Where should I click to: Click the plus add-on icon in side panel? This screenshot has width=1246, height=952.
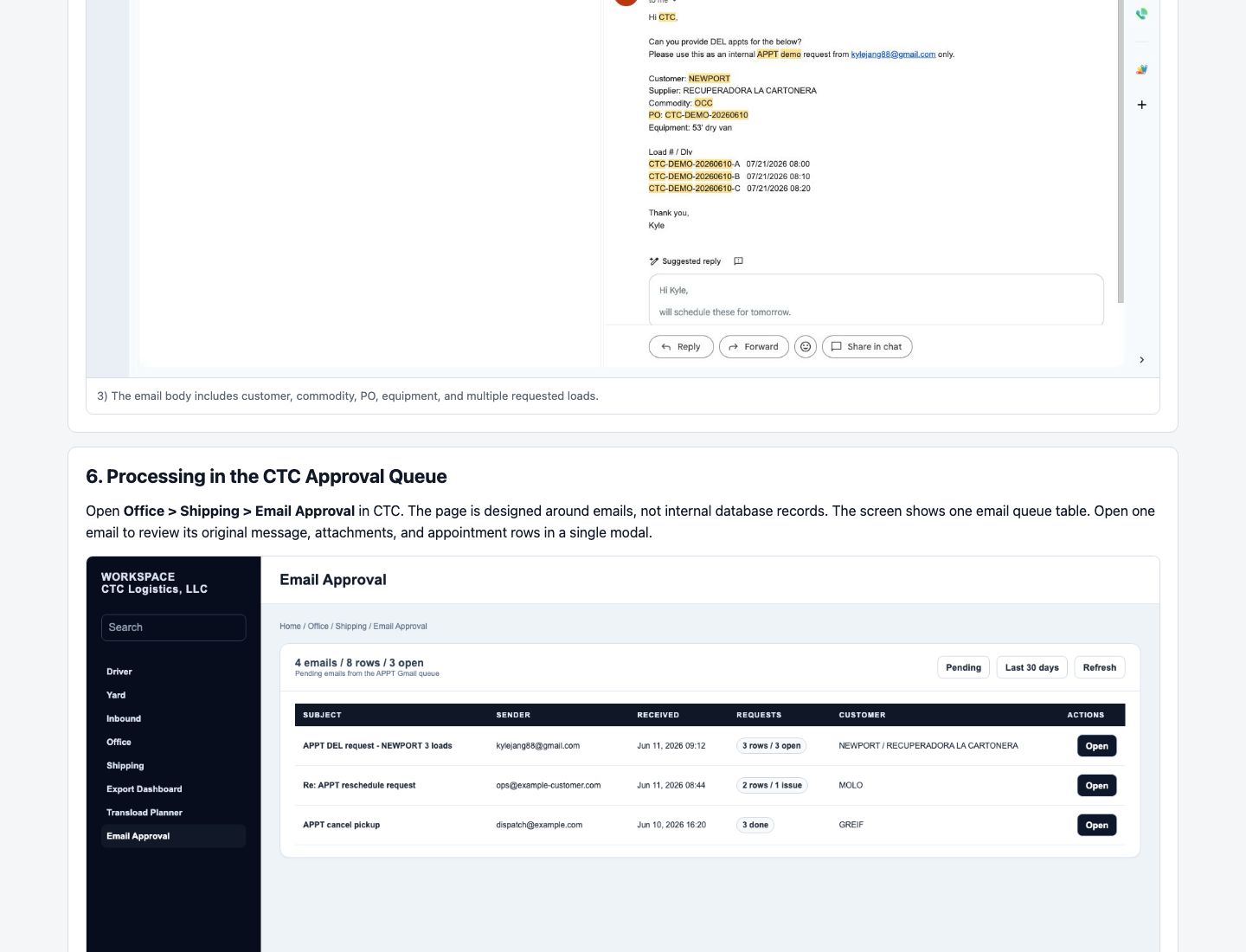[1141, 105]
